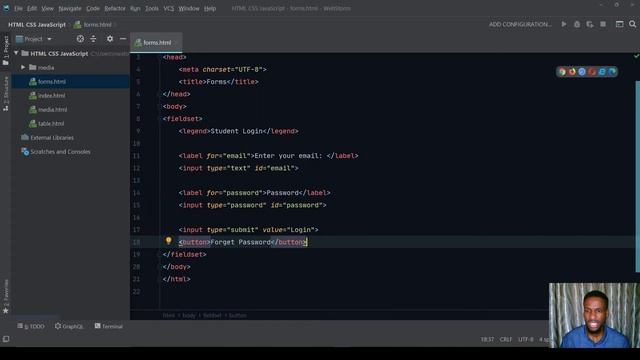Click green inspection checkmark in editor corner
Image resolution: width=640 pixels, height=360 pixels.
click(636, 56)
